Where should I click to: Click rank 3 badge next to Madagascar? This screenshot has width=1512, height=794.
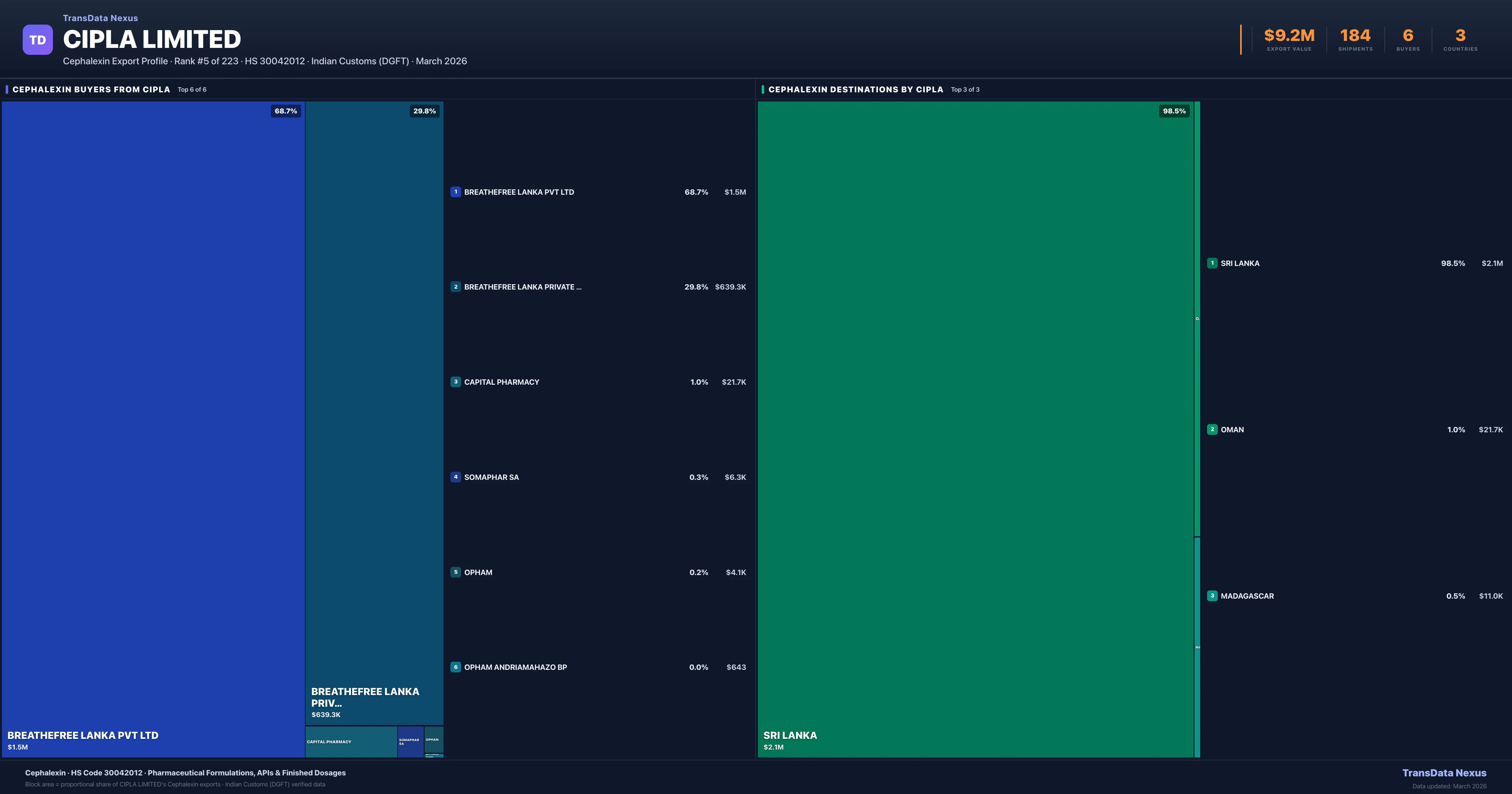tap(1212, 595)
